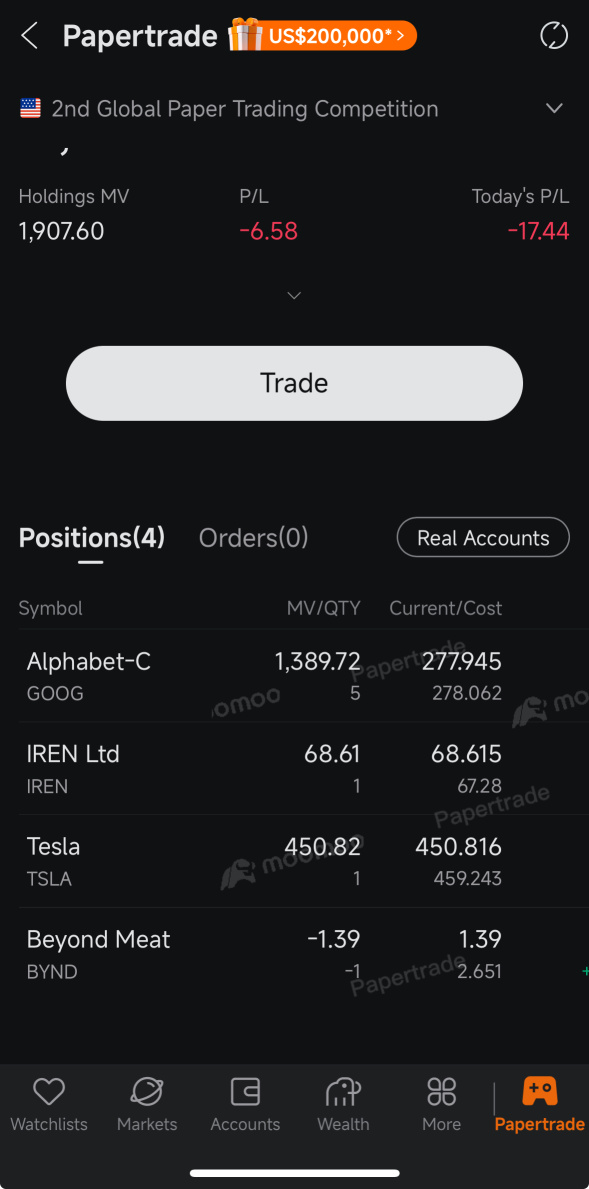
Task: Tap the US flag icon
Action: pos(30,108)
